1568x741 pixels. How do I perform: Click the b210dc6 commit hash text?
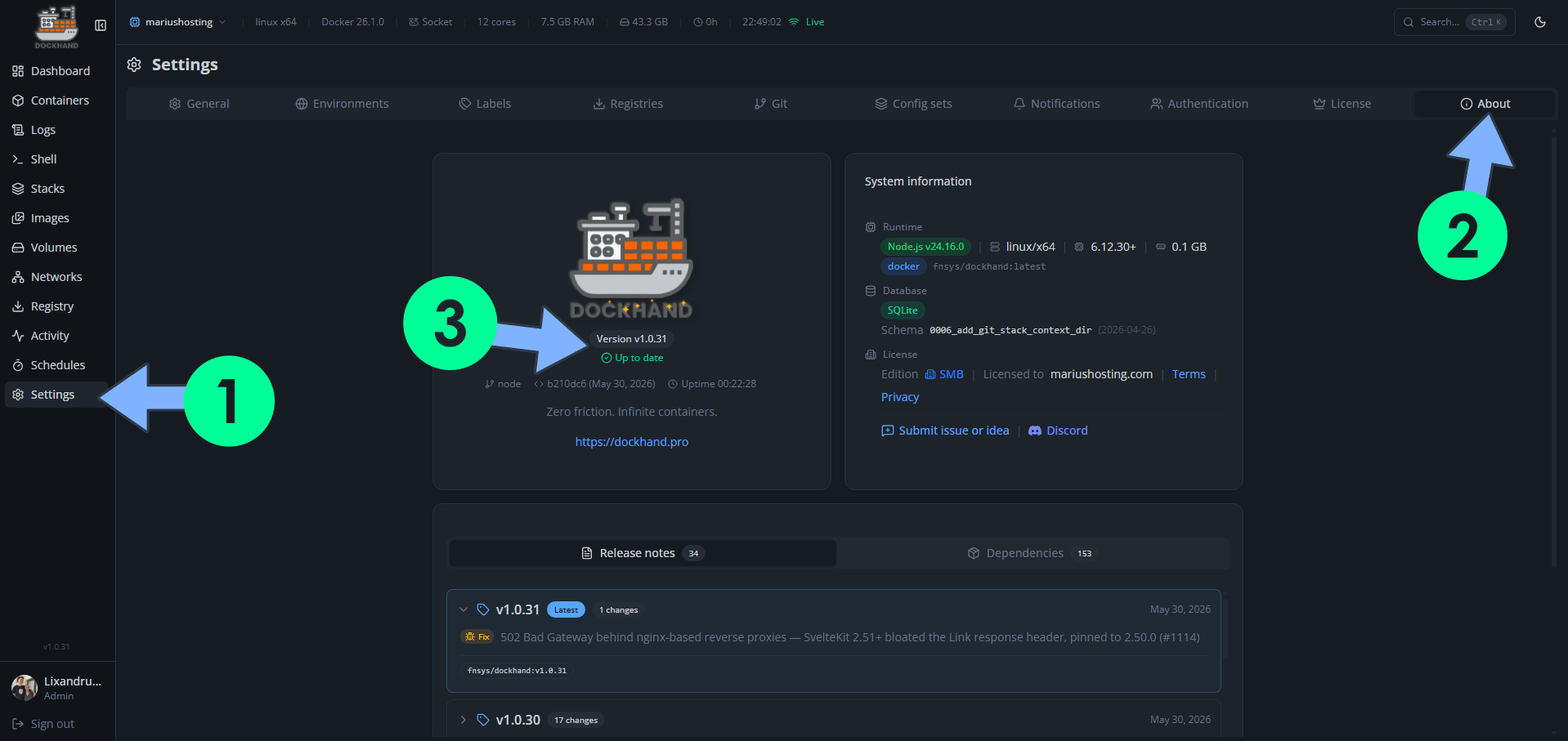coord(601,384)
